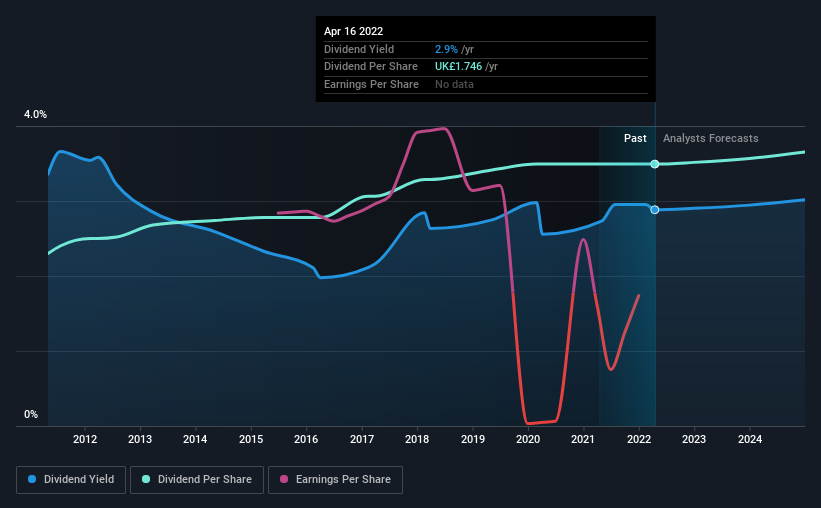Click the teal data point marker on the Dividend Per Share line
821x508 pixels.
pos(655,164)
